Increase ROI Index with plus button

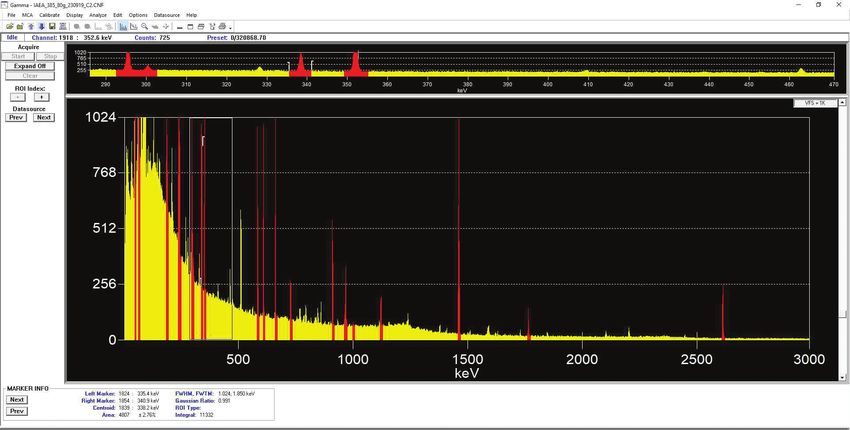point(42,98)
